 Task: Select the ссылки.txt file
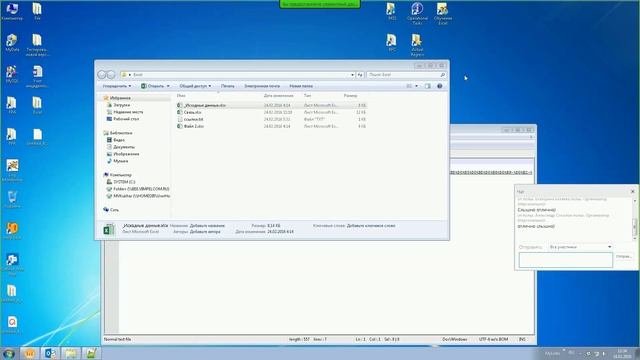pos(271,119)
